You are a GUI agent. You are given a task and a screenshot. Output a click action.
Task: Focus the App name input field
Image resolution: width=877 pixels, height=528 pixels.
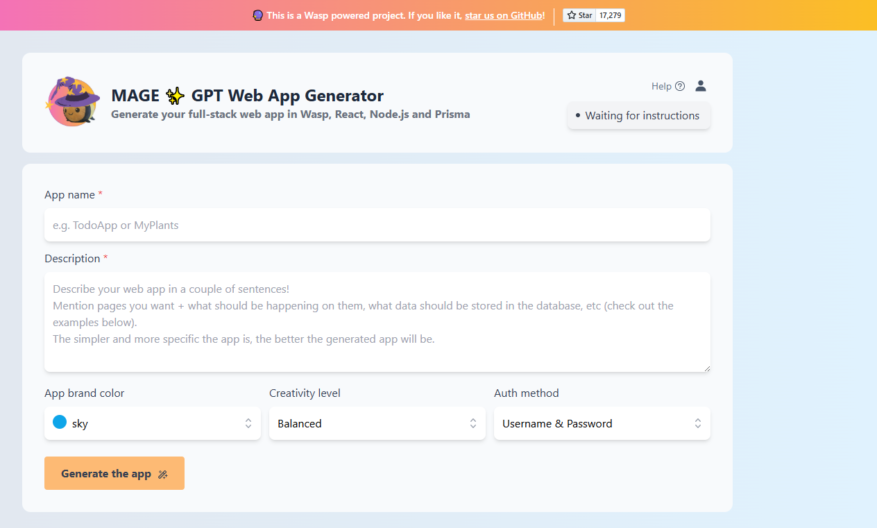coord(377,225)
